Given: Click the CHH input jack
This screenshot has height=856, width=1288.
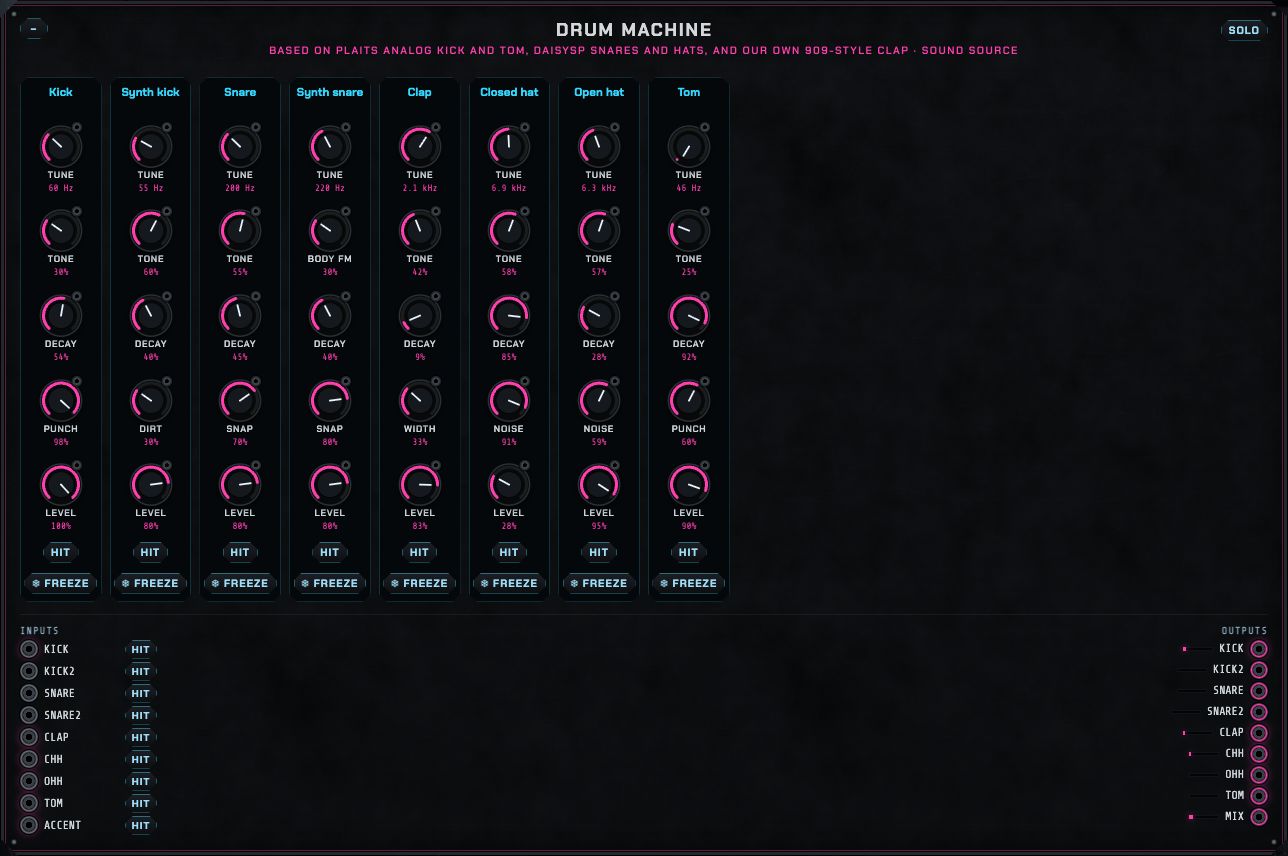Looking at the screenshot, I should pos(29,759).
